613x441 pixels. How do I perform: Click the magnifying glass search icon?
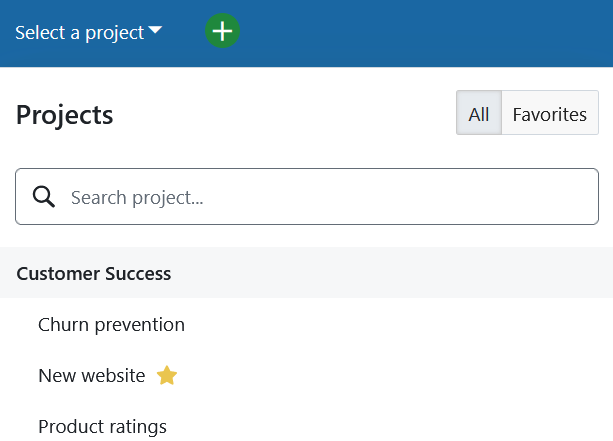pyautogui.click(x=44, y=197)
